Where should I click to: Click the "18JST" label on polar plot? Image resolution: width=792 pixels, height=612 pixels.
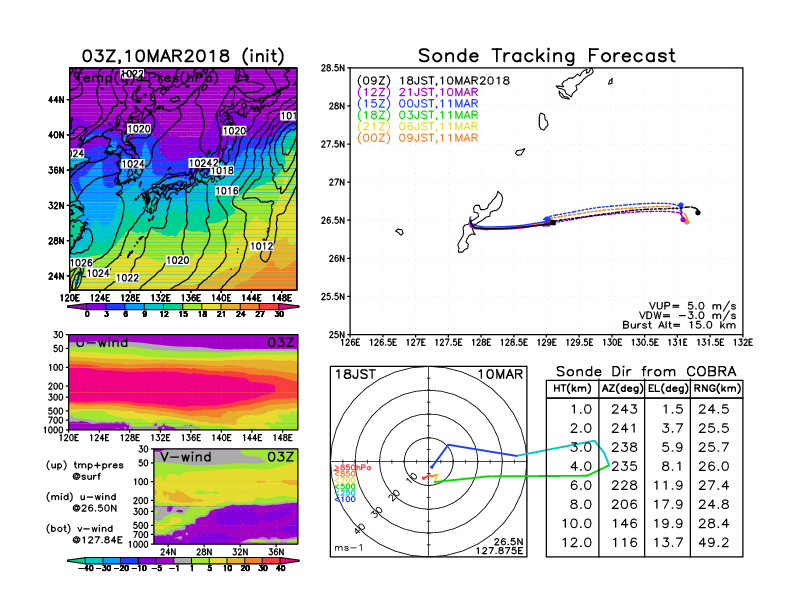point(356,375)
